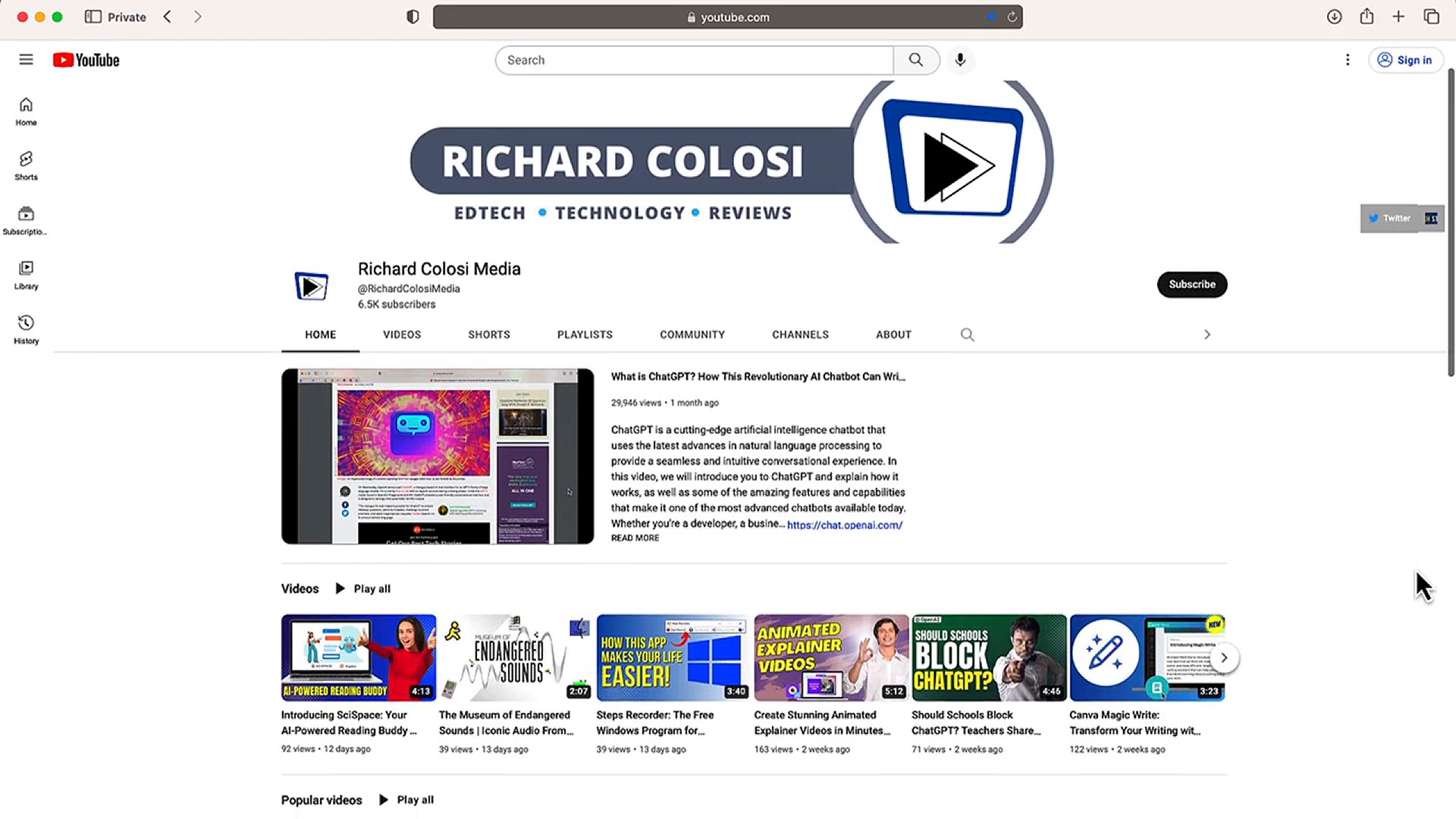Open Subscriptions from the sidebar
Screen dimensions: 1456x819
(x=26, y=220)
